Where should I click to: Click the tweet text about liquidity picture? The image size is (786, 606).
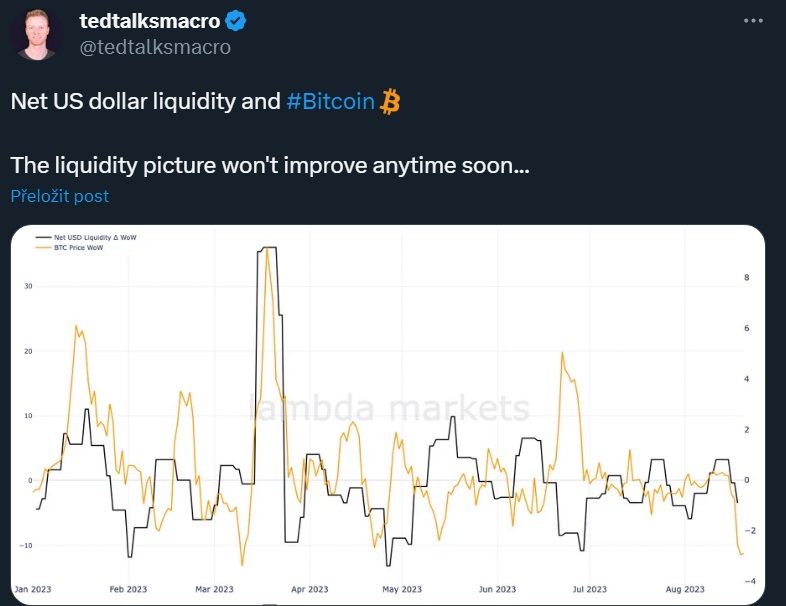tap(270, 165)
